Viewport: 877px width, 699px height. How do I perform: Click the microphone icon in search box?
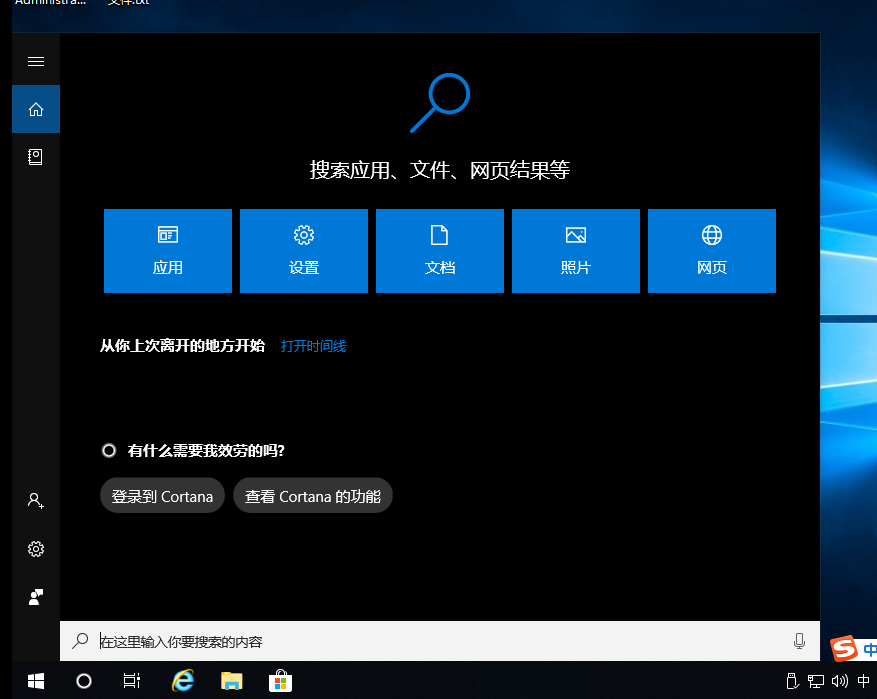point(799,641)
